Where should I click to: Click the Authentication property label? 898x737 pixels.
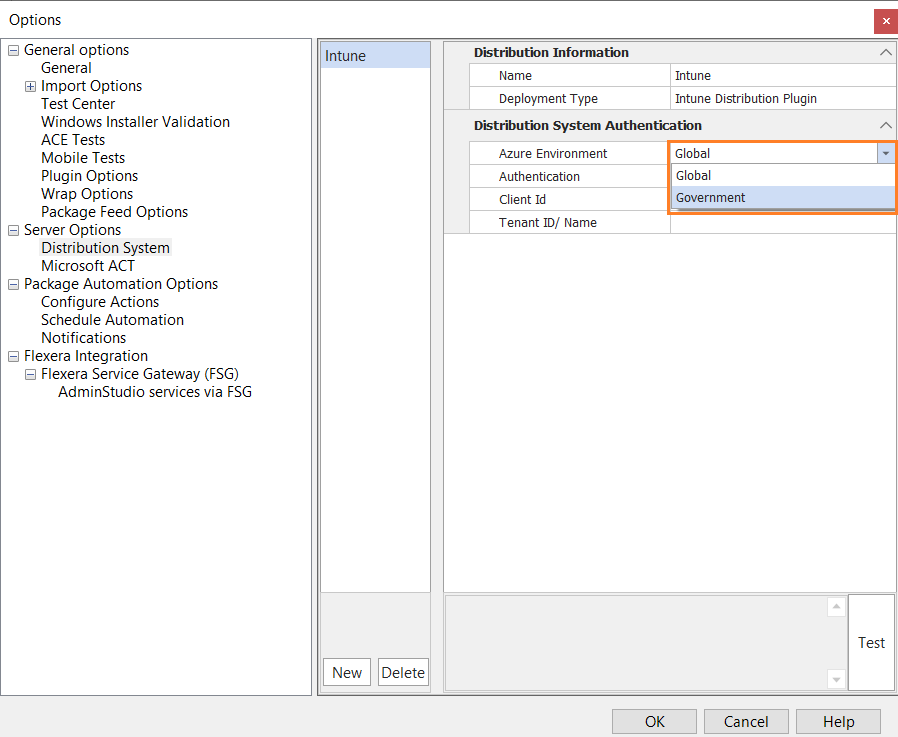pos(539,176)
